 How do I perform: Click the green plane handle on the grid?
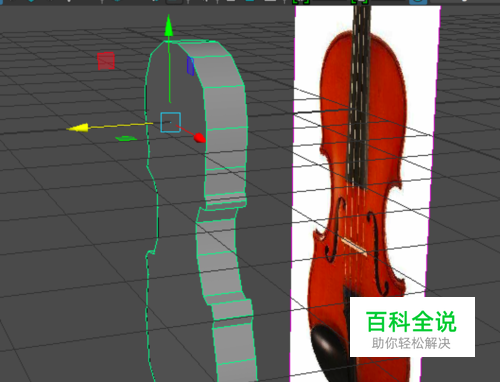click(x=126, y=138)
